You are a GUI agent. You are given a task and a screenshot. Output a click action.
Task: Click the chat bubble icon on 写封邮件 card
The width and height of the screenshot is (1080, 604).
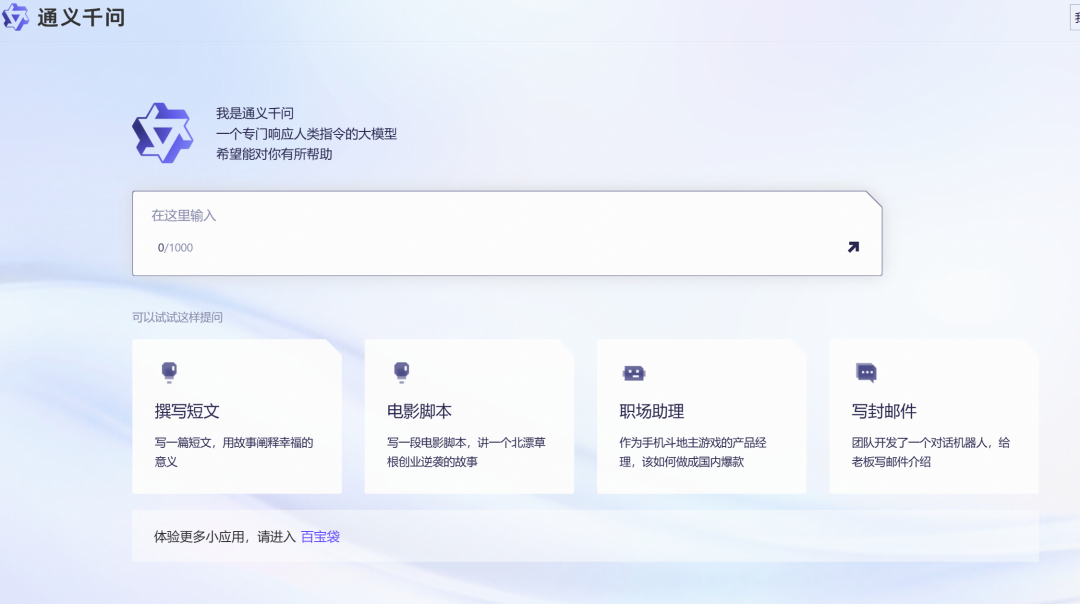pos(864,372)
